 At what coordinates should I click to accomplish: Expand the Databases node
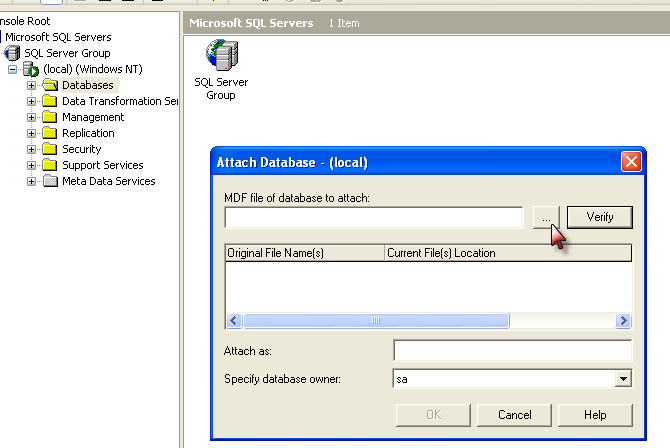(31, 85)
